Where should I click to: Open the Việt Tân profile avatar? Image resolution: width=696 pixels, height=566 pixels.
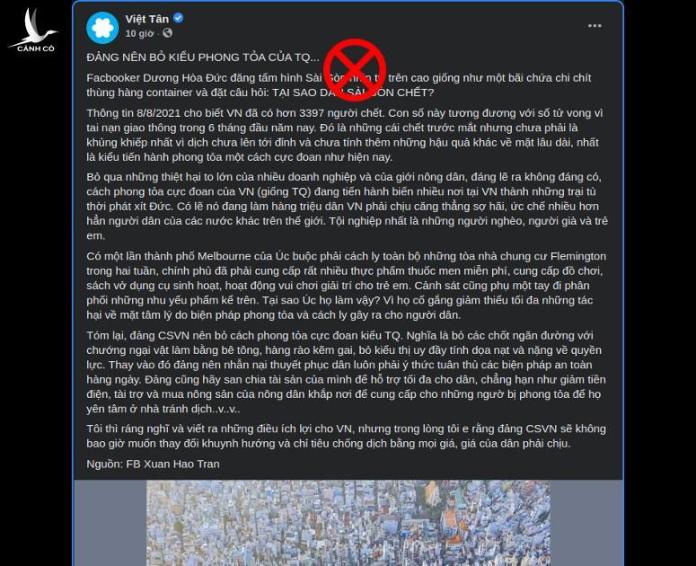pyautogui.click(x=103, y=28)
